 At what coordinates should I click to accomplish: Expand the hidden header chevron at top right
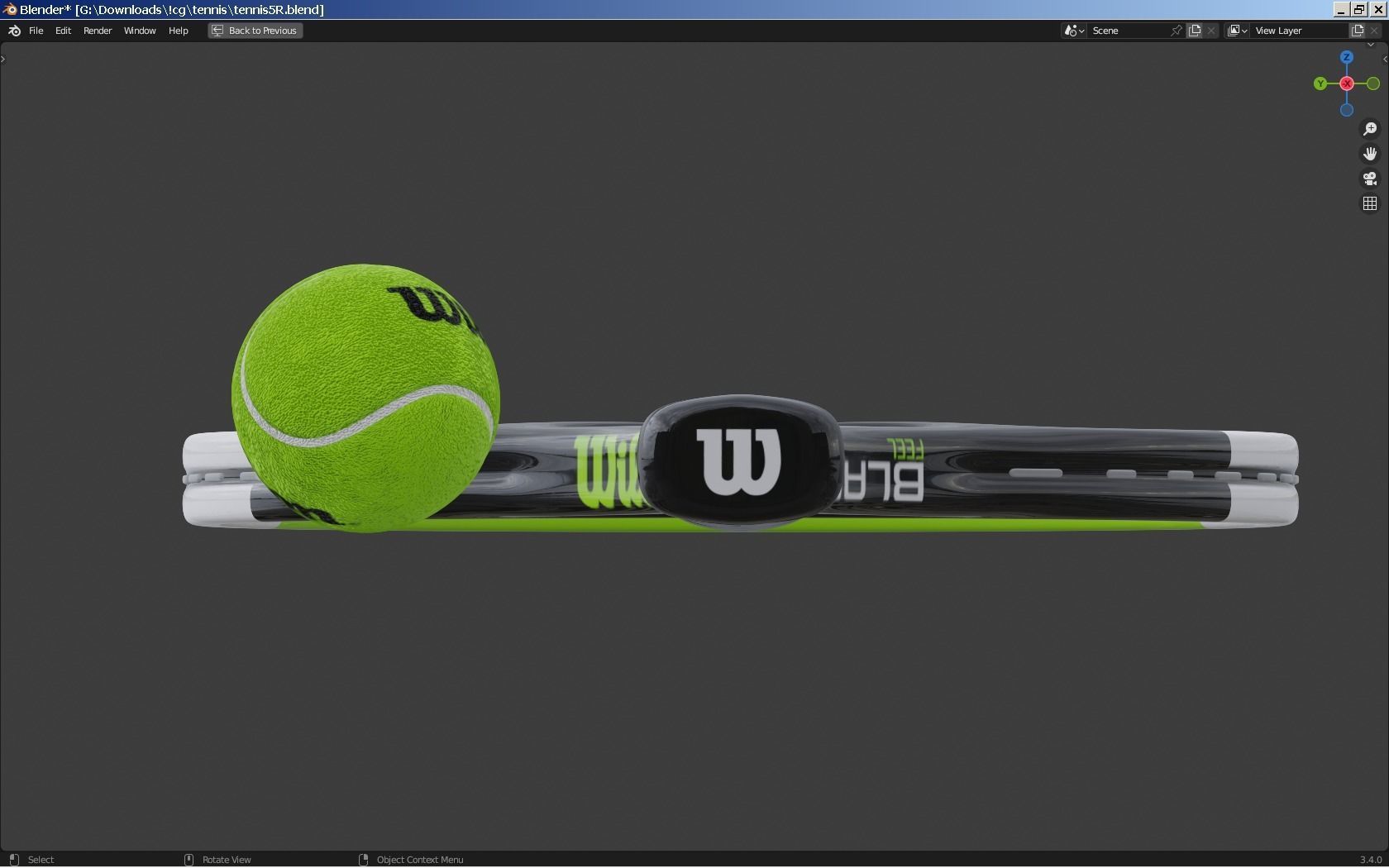point(1370,45)
